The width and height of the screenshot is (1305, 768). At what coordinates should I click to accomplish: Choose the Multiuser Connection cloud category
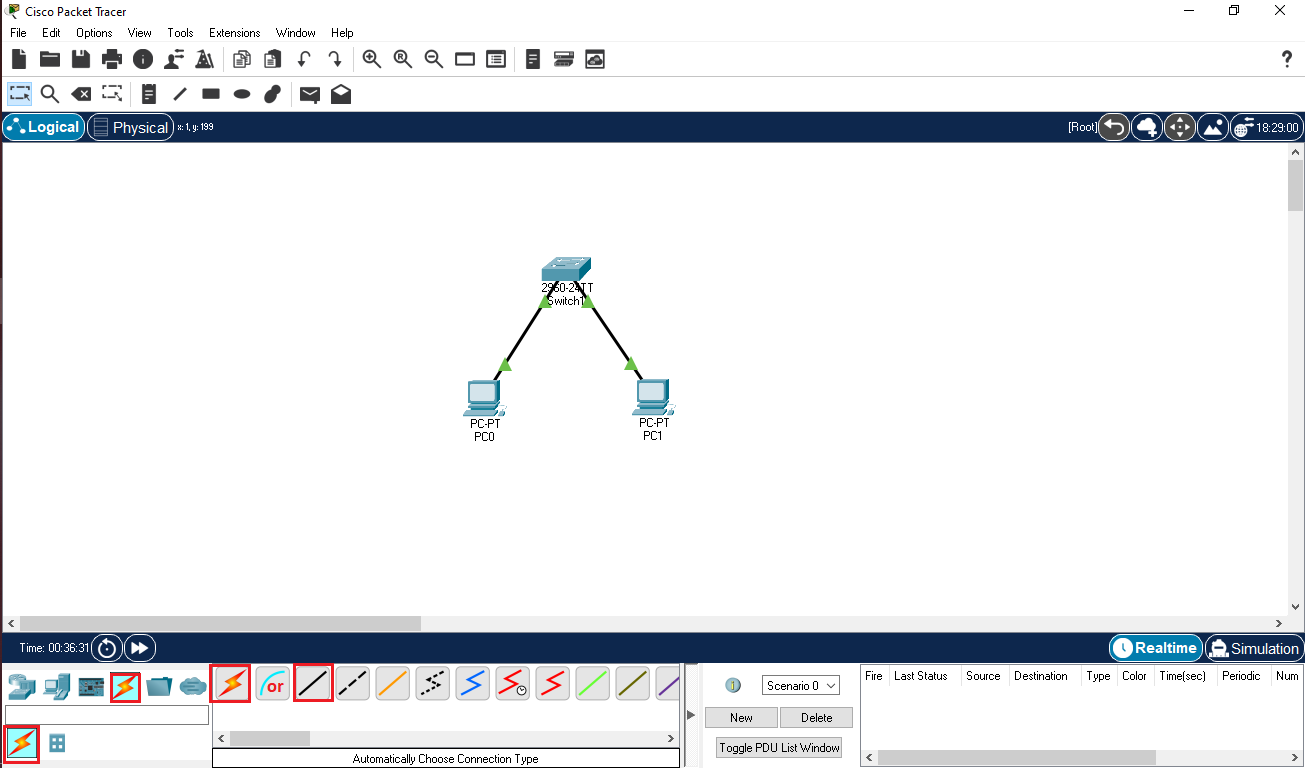[193, 686]
